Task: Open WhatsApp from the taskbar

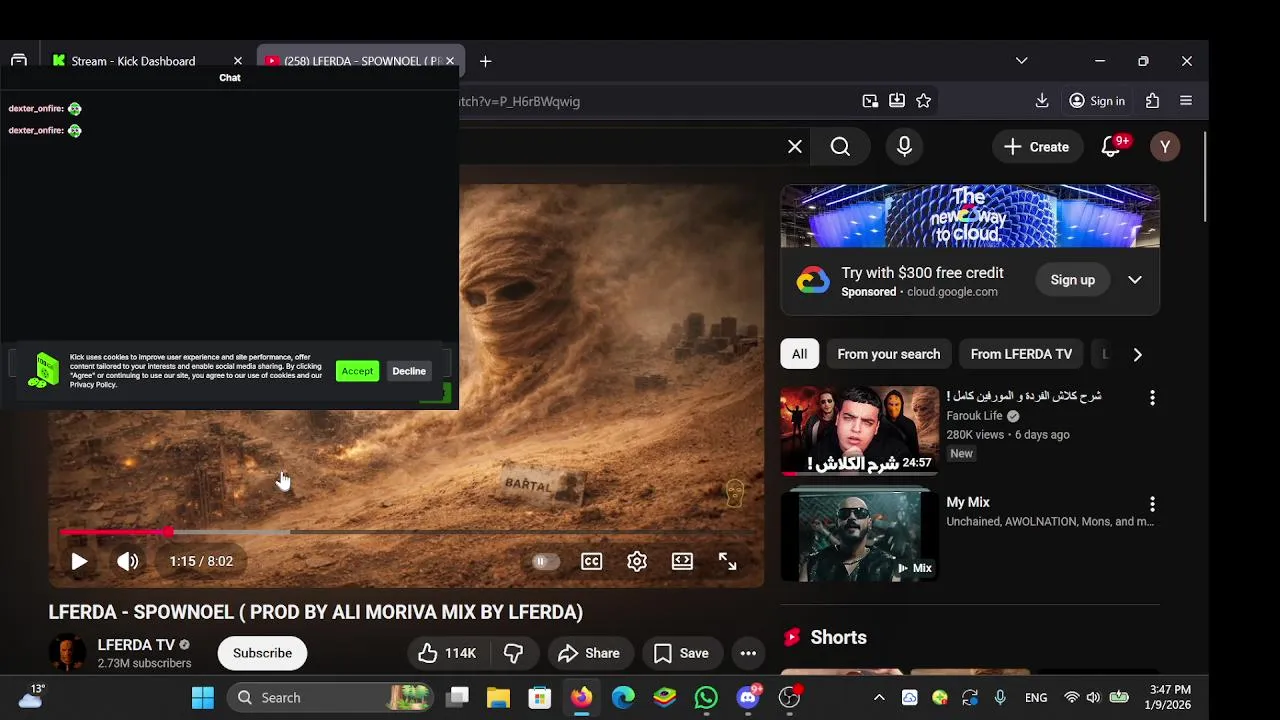Action: tap(706, 698)
